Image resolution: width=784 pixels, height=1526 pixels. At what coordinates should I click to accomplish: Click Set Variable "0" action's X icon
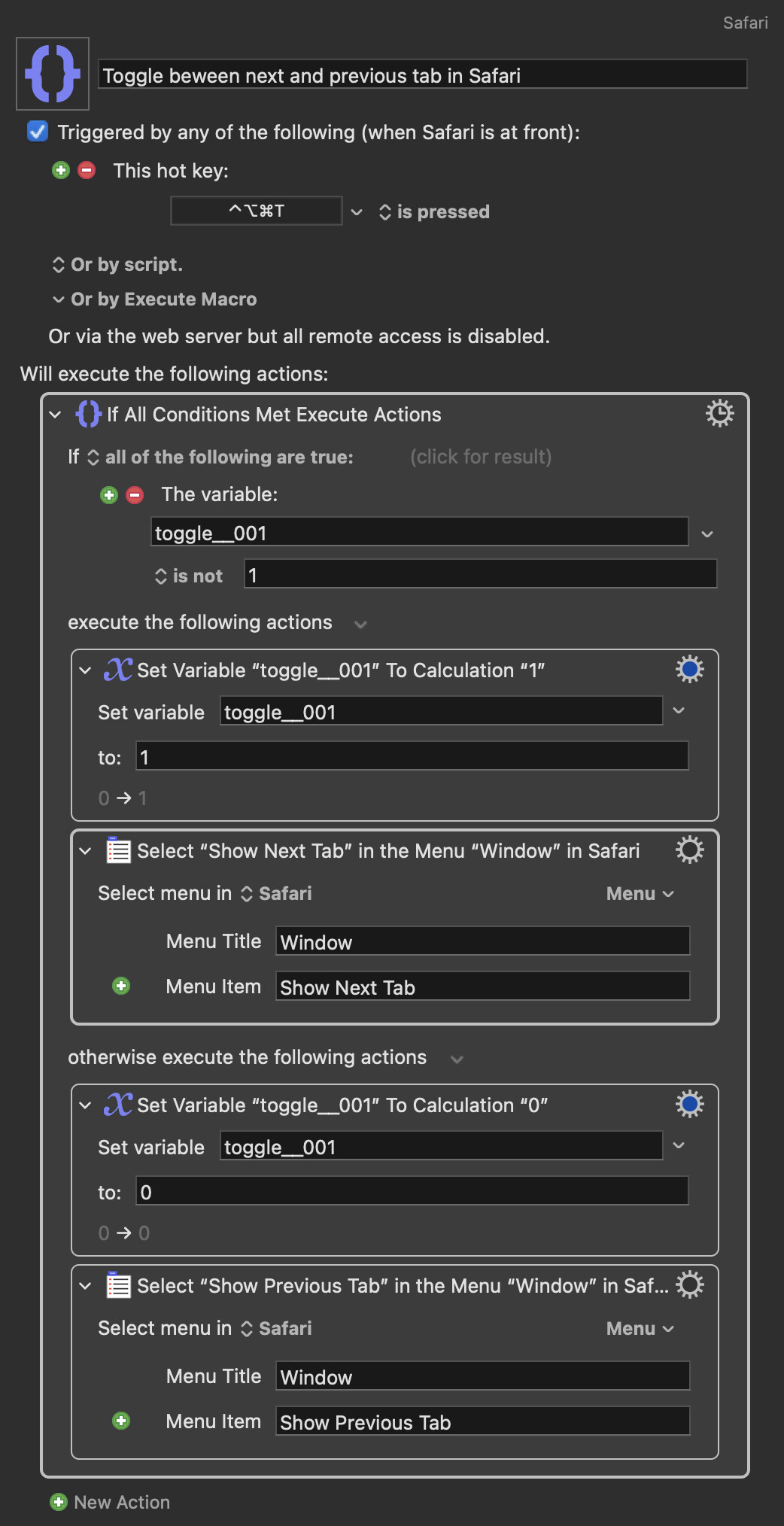pos(118,1104)
